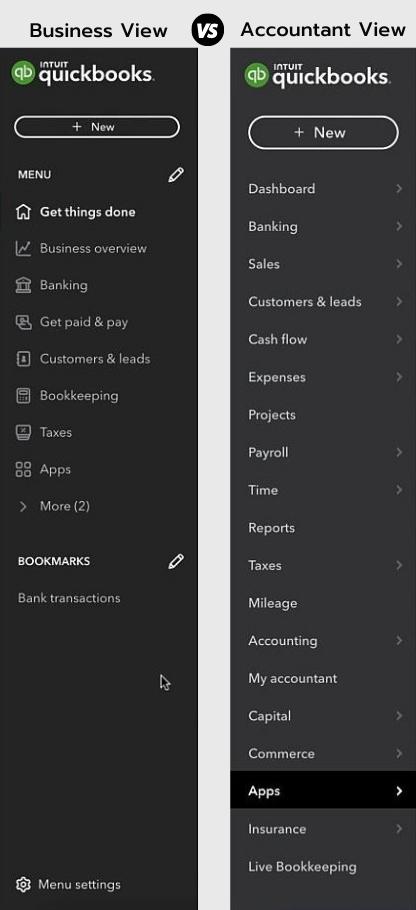Click the Customers & leads contact icon

click(23, 359)
